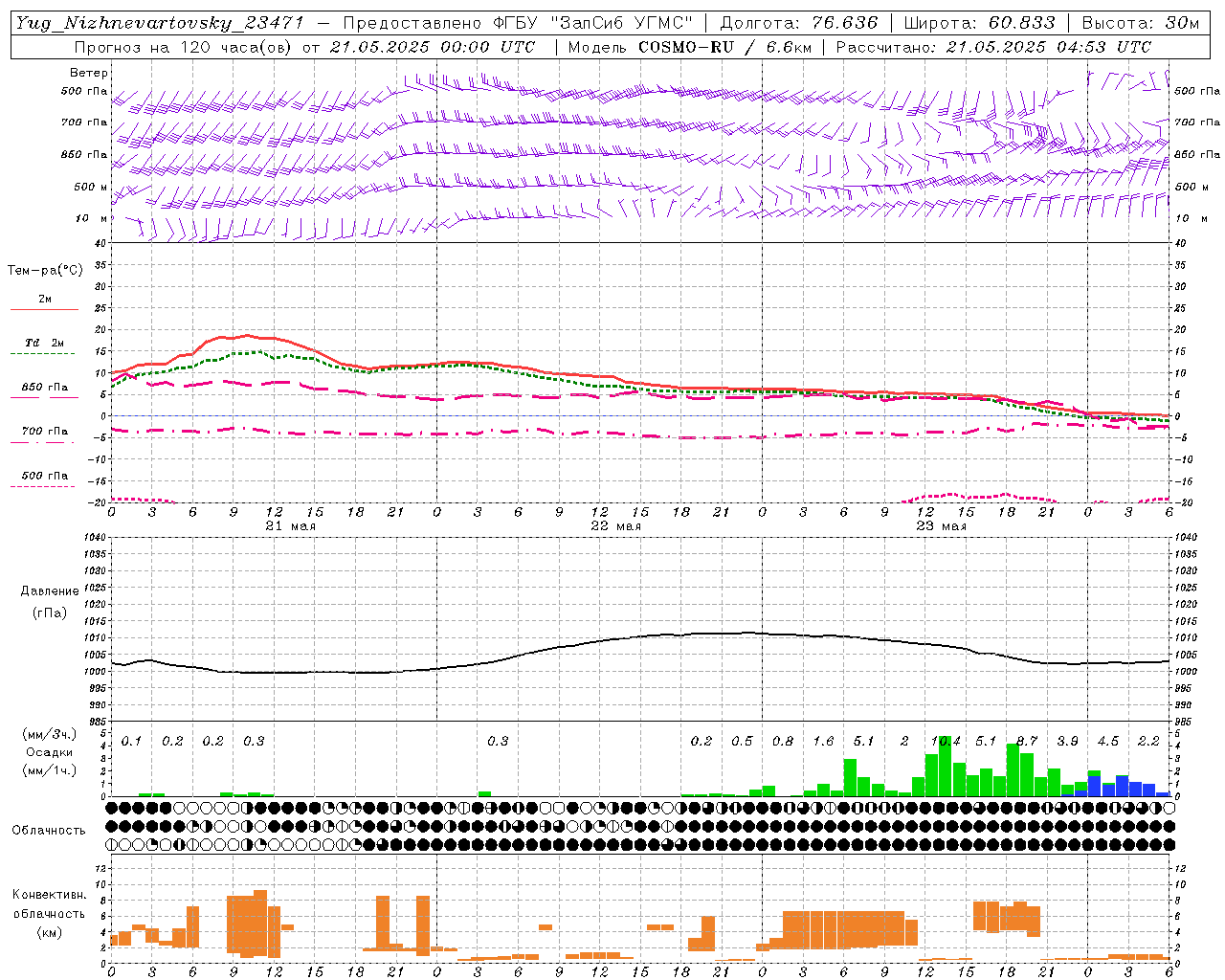The image size is (1225, 980).
Task: Click the 0.1 three-hour precipitation value
Action: [x=131, y=741]
